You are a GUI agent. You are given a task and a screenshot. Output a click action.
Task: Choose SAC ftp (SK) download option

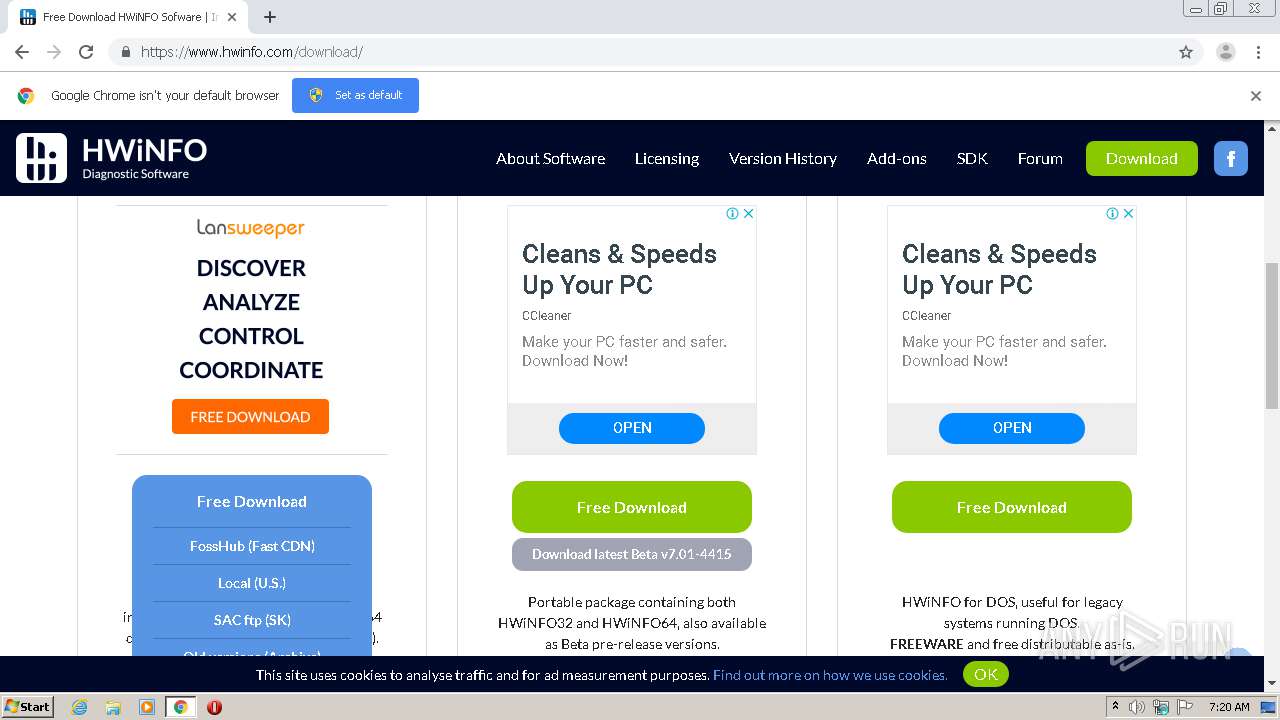point(252,620)
